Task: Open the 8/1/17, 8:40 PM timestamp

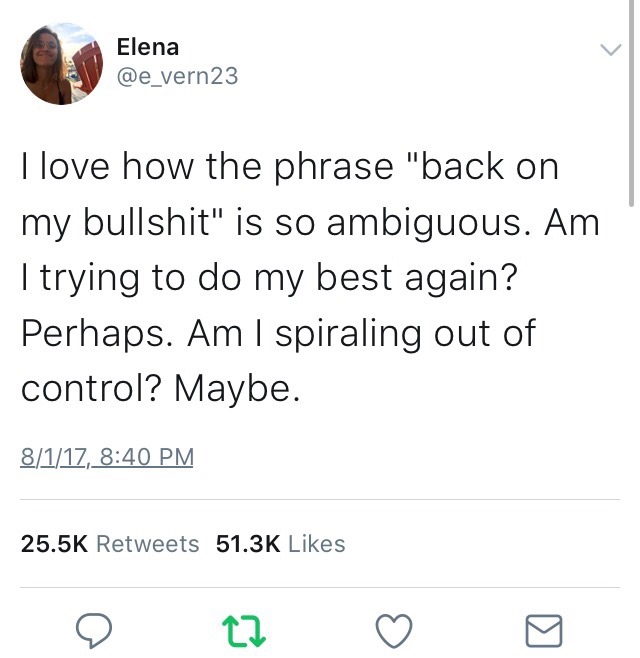Action: click(107, 457)
